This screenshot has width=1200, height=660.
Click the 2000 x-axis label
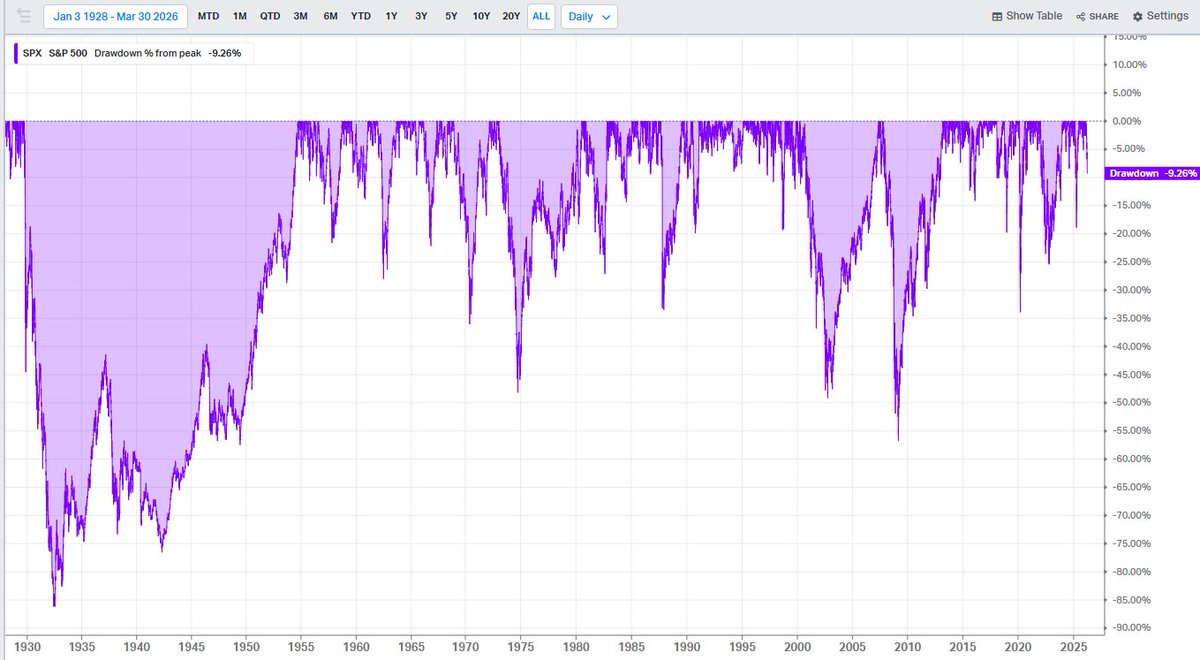pos(798,646)
